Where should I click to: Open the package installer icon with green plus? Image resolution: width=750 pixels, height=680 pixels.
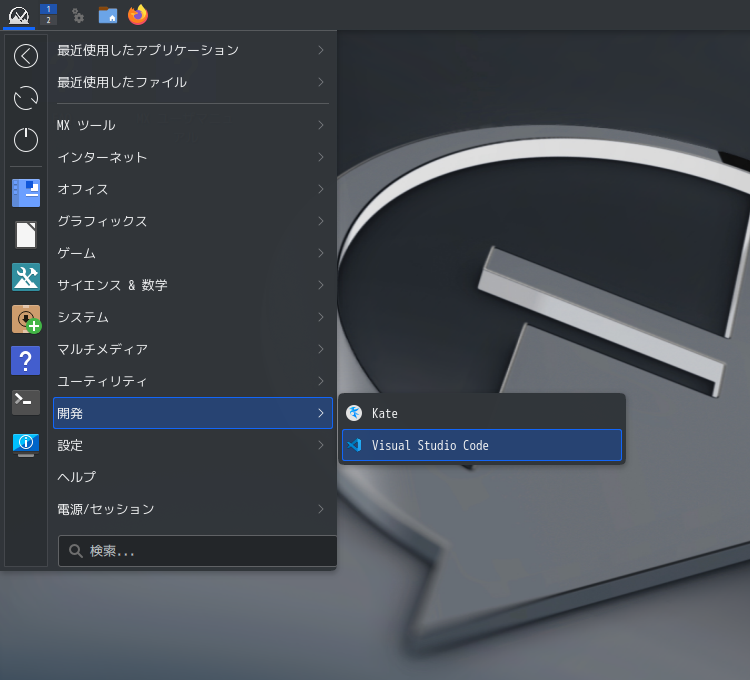tap(27, 319)
